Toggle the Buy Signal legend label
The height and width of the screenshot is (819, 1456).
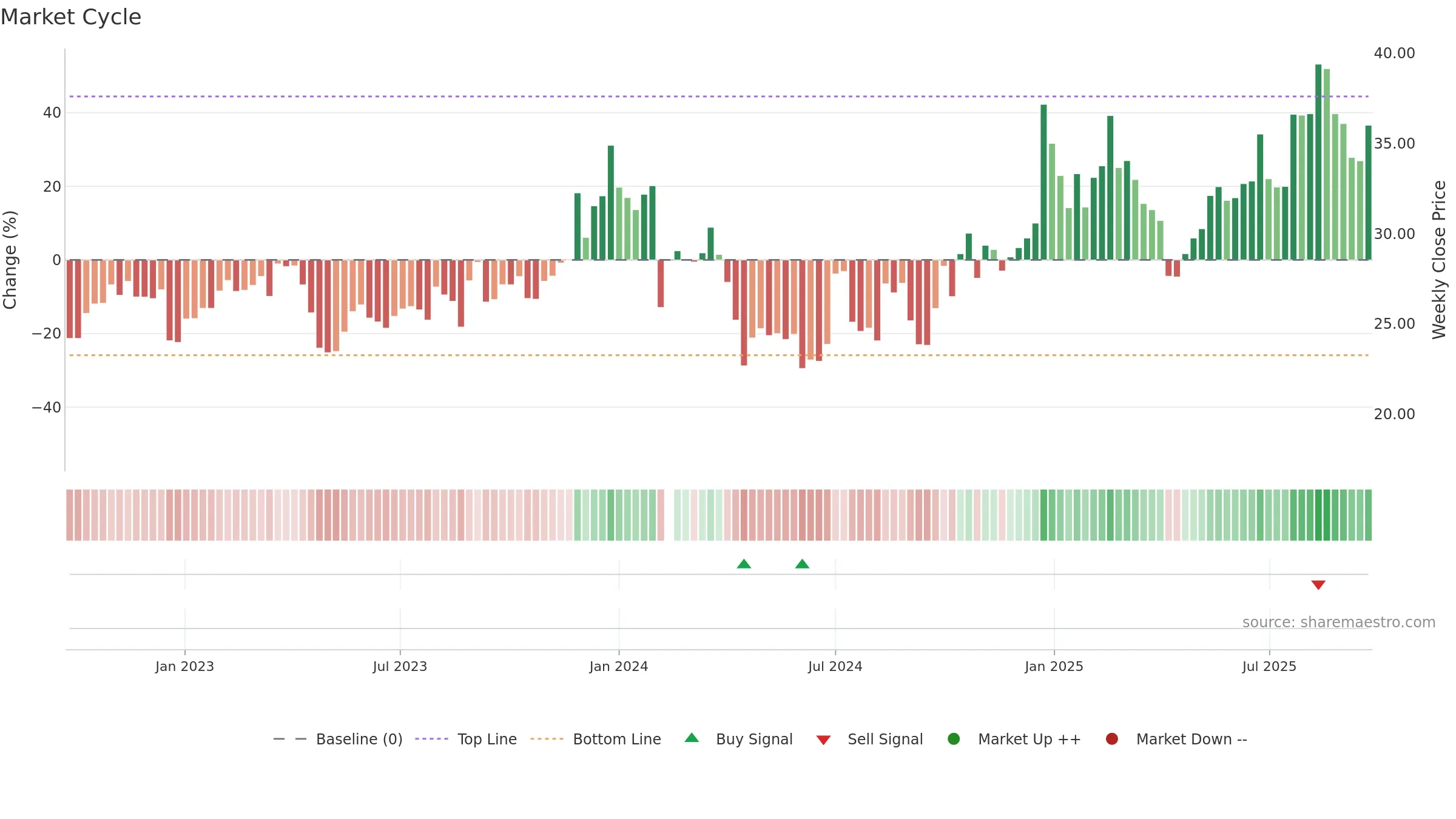point(754,740)
